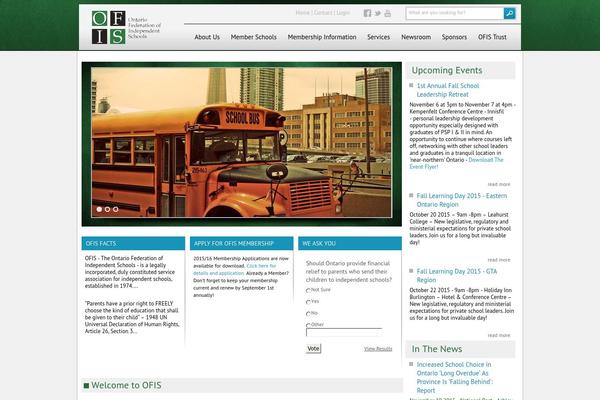Click the 'Welcome to OFIS' heading
Image resolution: width=600 pixels, height=400 pixels.
(x=126, y=385)
